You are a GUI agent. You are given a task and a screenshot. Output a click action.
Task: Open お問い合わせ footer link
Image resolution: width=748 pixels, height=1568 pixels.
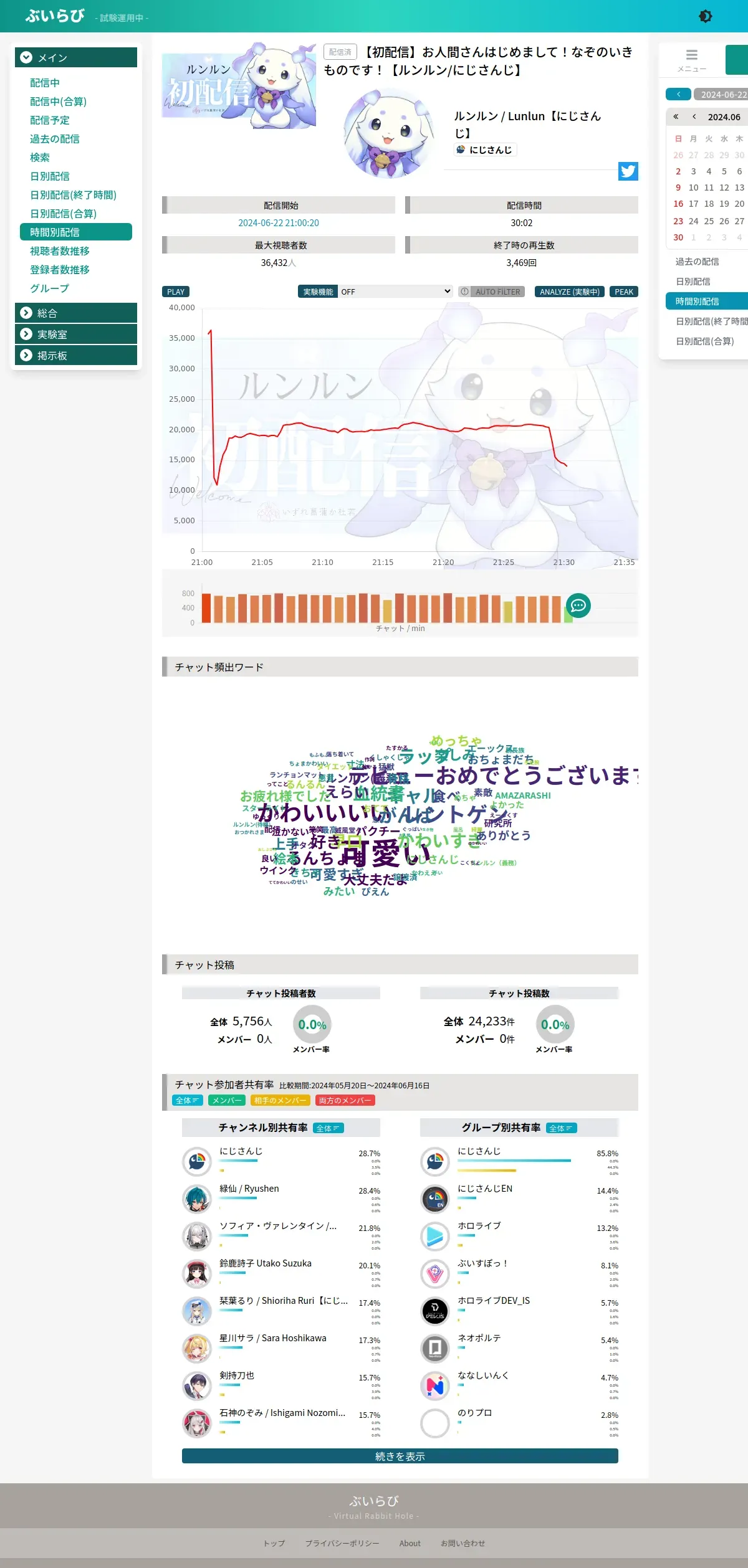click(x=463, y=1543)
